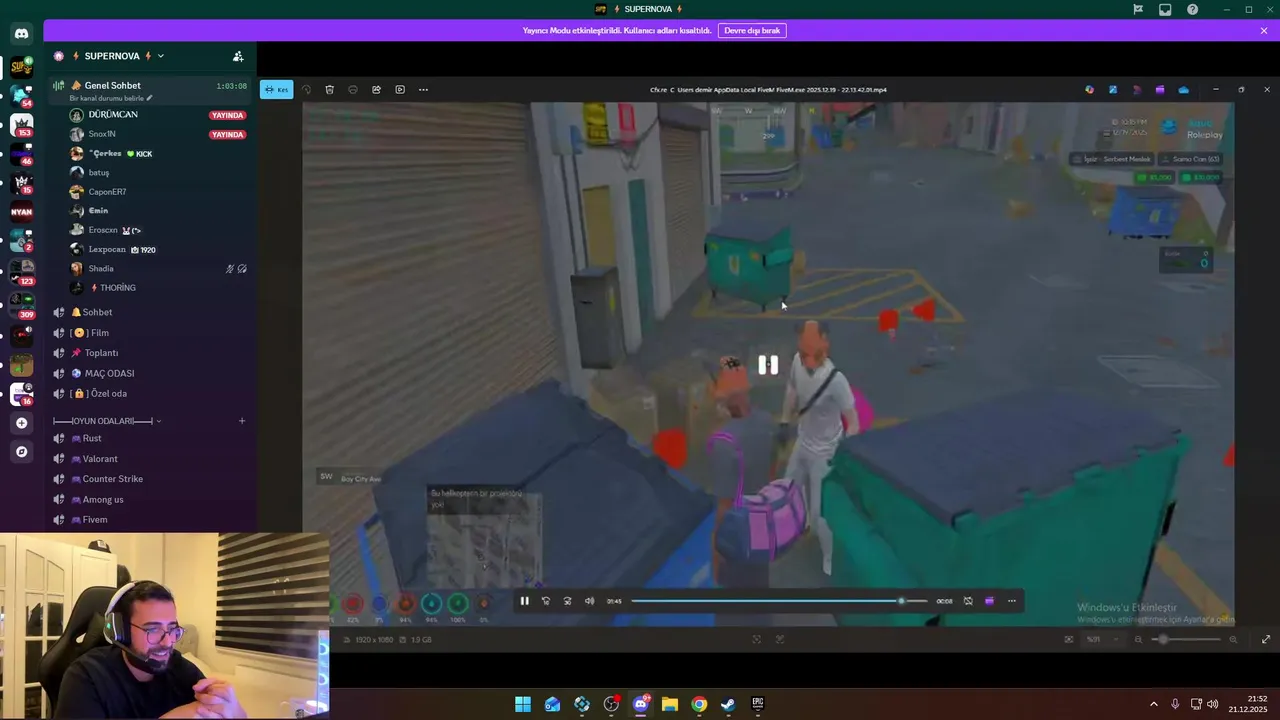Adjust the zoom level slider
This screenshot has height=720, width=1280.
(x=1185, y=640)
